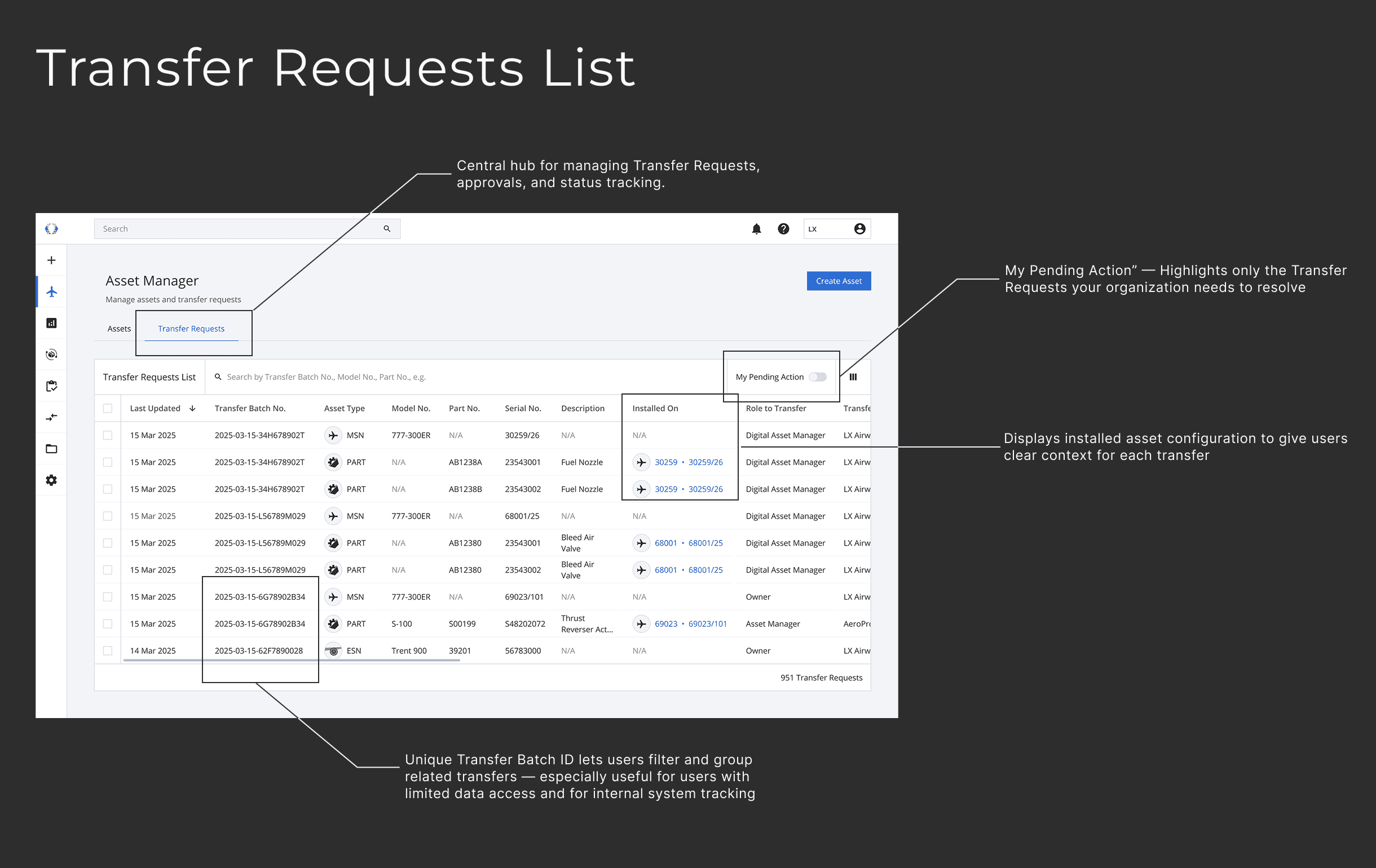Viewport: 1376px width, 868px height.
Task: Select the checkbox for 14 Mar 2025 row
Action: 107,650
